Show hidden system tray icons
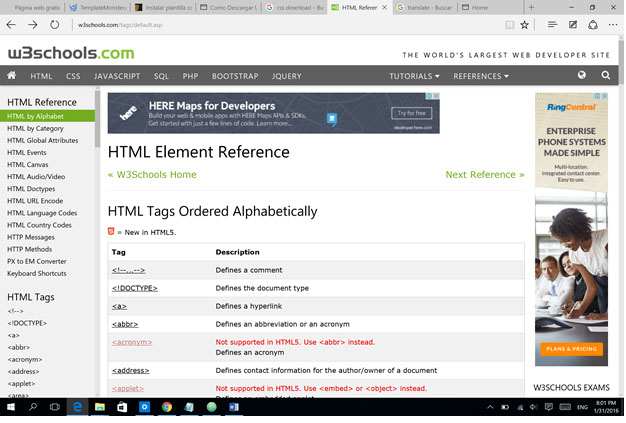Viewport: 626px width, 423px height. [x=490, y=407]
